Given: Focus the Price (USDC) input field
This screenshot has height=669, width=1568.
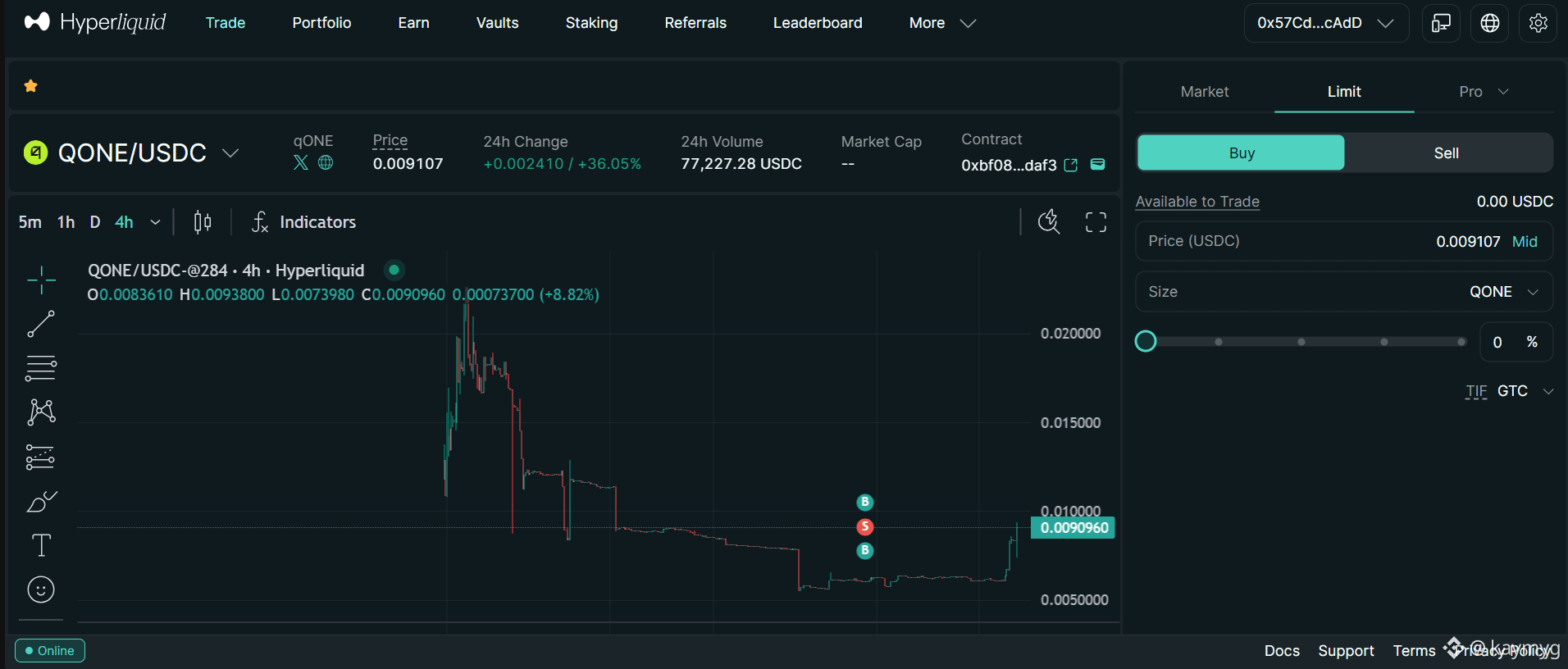Looking at the screenshot, I should [x=1344, y=241].
